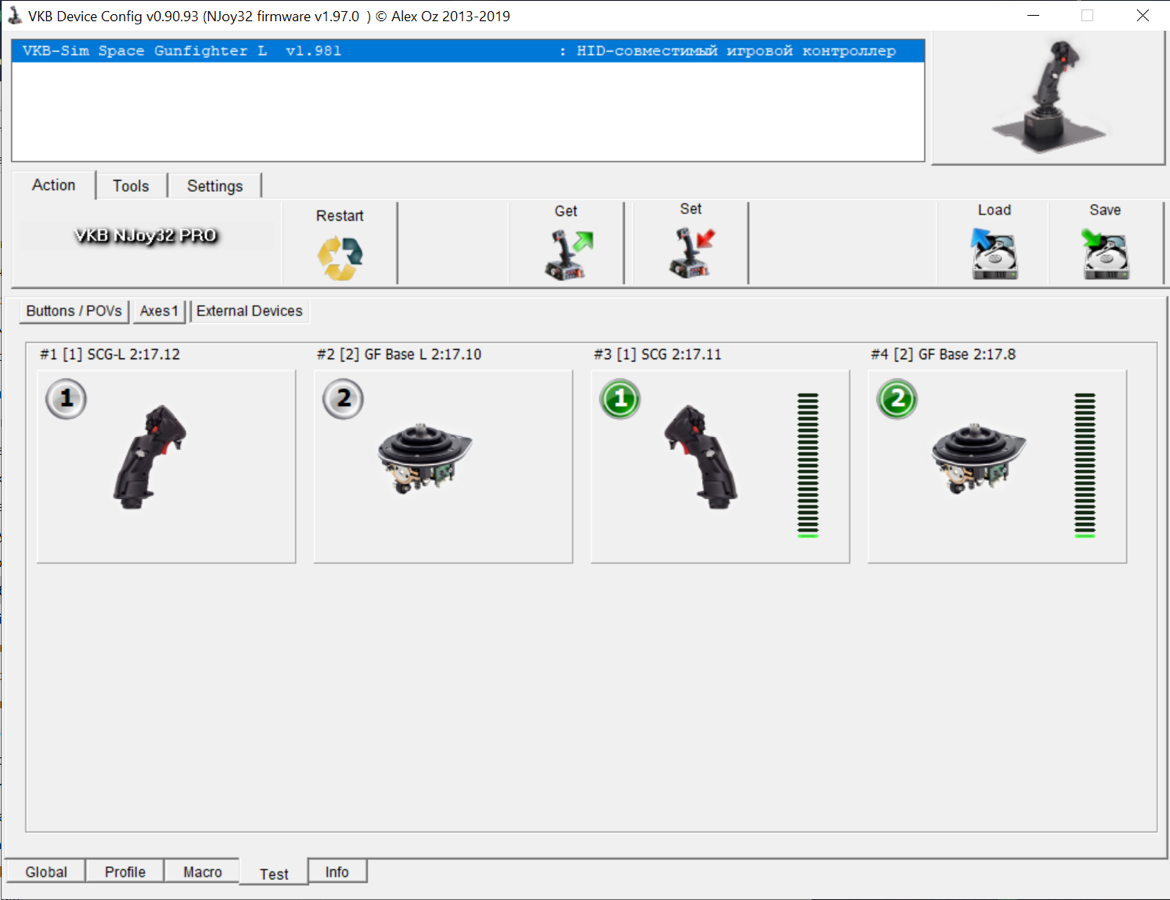Click the '#3 [1] SCG 2:17.11' label
The image size is (1170, 900).
coord(657,354)
